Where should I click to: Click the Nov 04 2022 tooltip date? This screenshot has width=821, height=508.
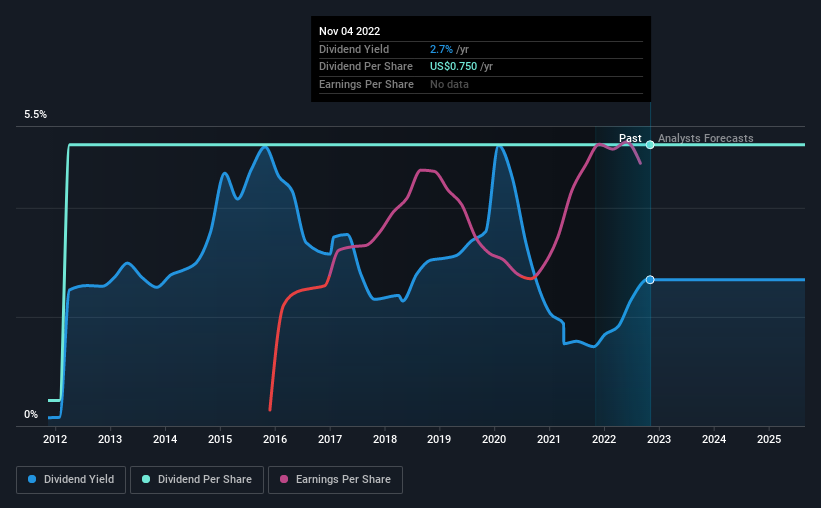click(349, 32)
